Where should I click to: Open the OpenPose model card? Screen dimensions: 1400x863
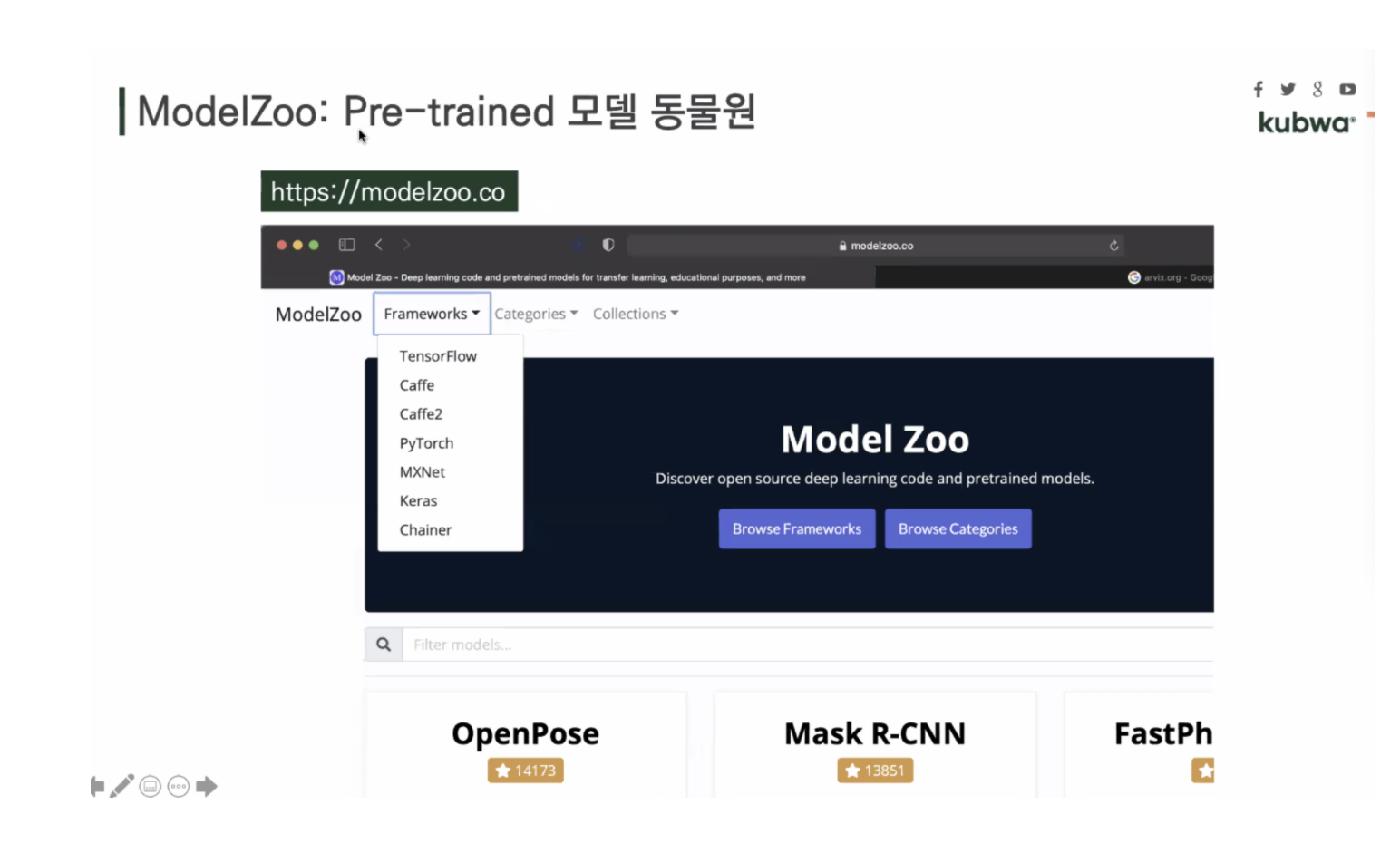526,745
